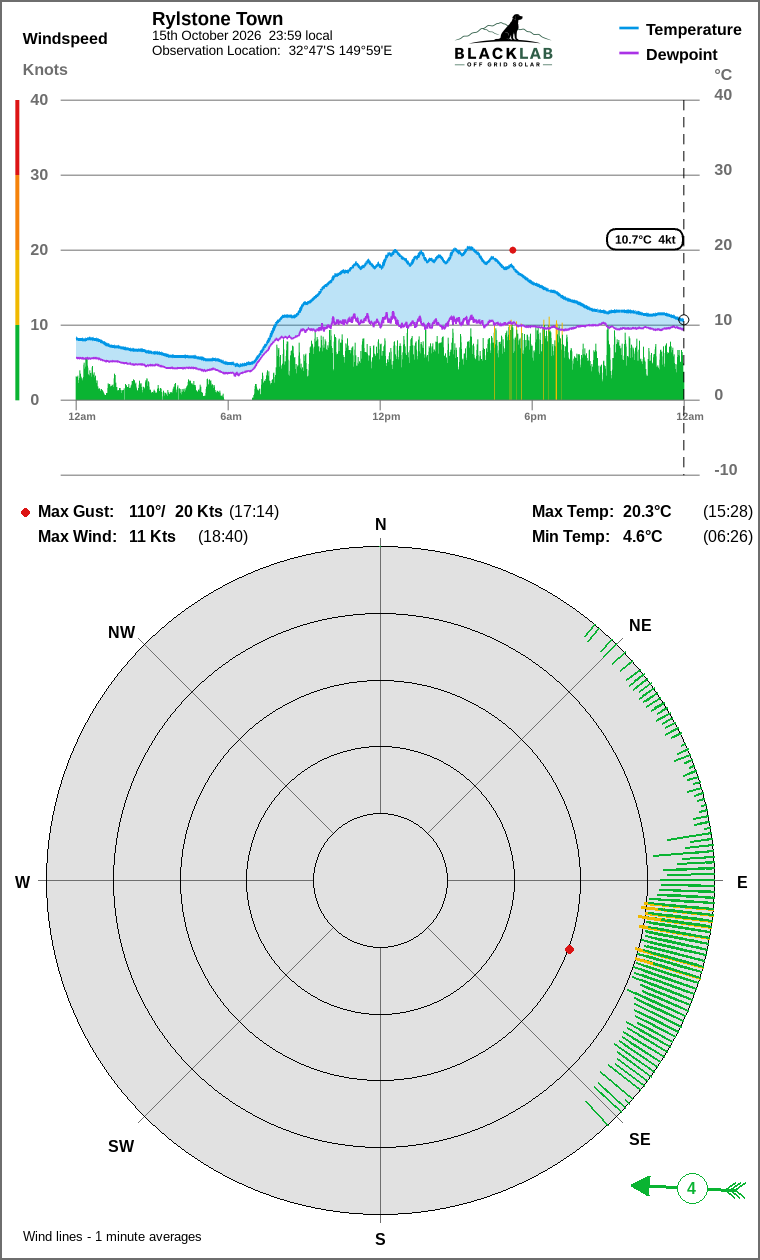The width and height of the screenshot is (760, 1260).
Task: Click the Temperature legend text
Action: pyautogui.click(x=694, y=30)
